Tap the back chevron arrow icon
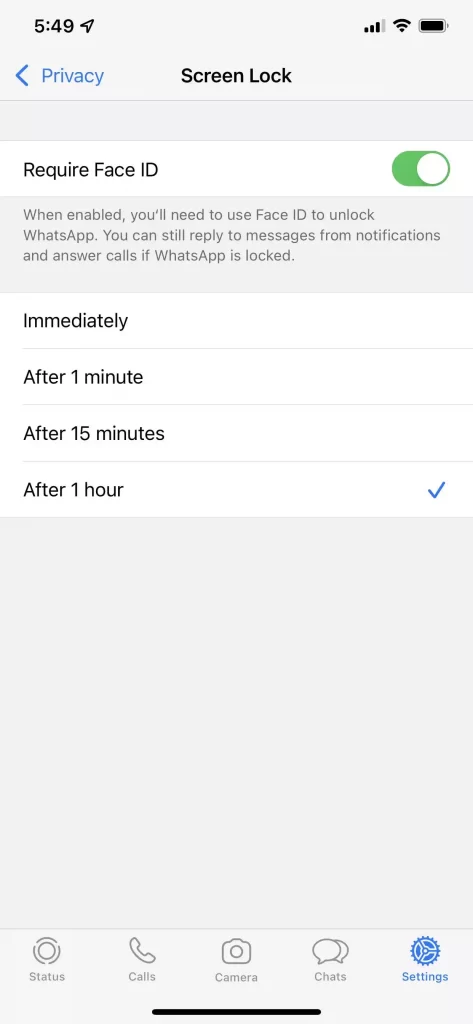 point(22,76)
